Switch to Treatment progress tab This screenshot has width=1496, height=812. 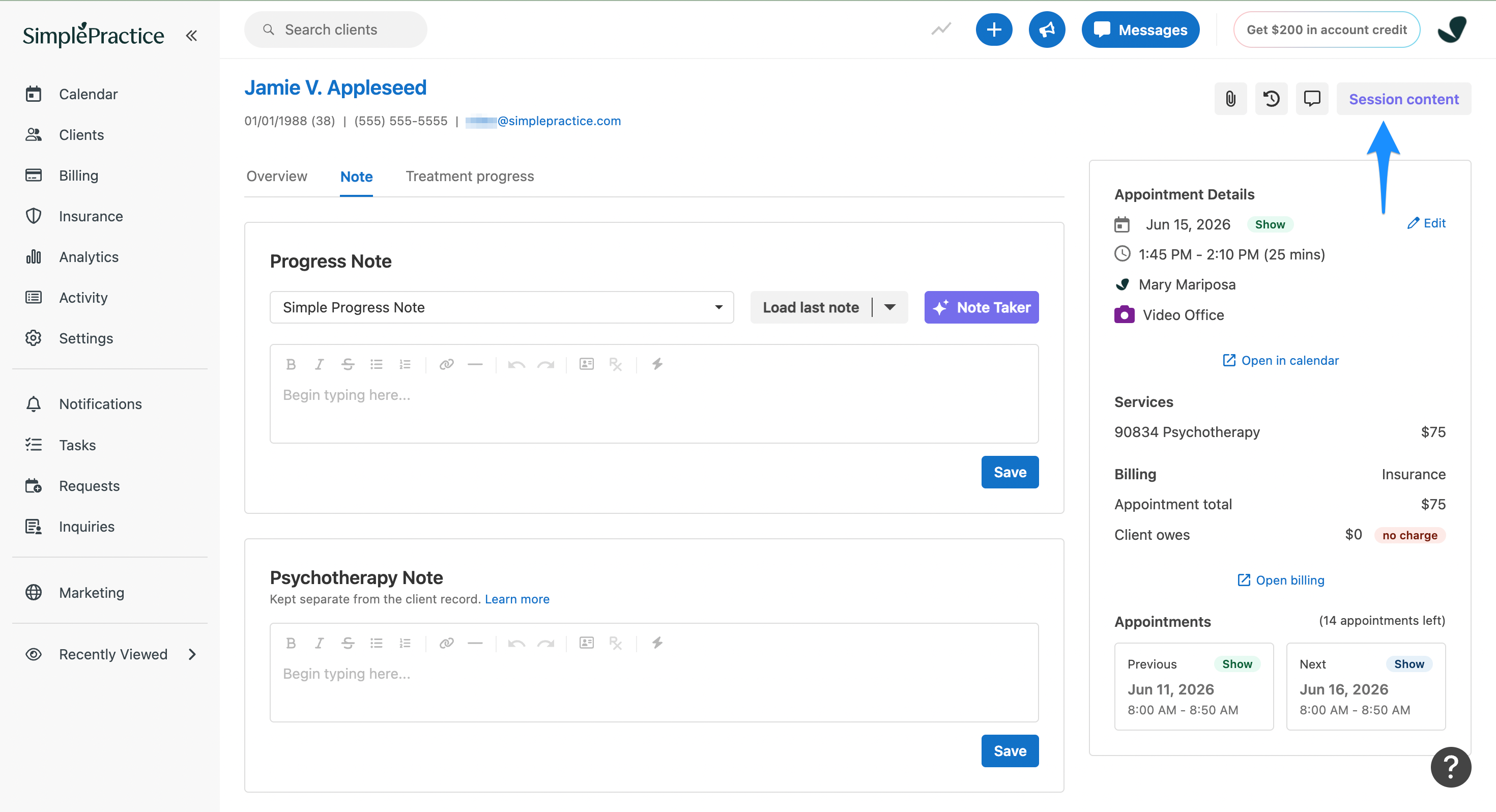469,176
